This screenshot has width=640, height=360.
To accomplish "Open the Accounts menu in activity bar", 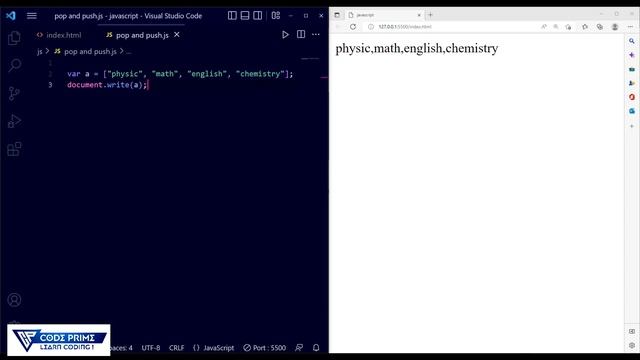I will pyautogui.click(x=14, y=300).
